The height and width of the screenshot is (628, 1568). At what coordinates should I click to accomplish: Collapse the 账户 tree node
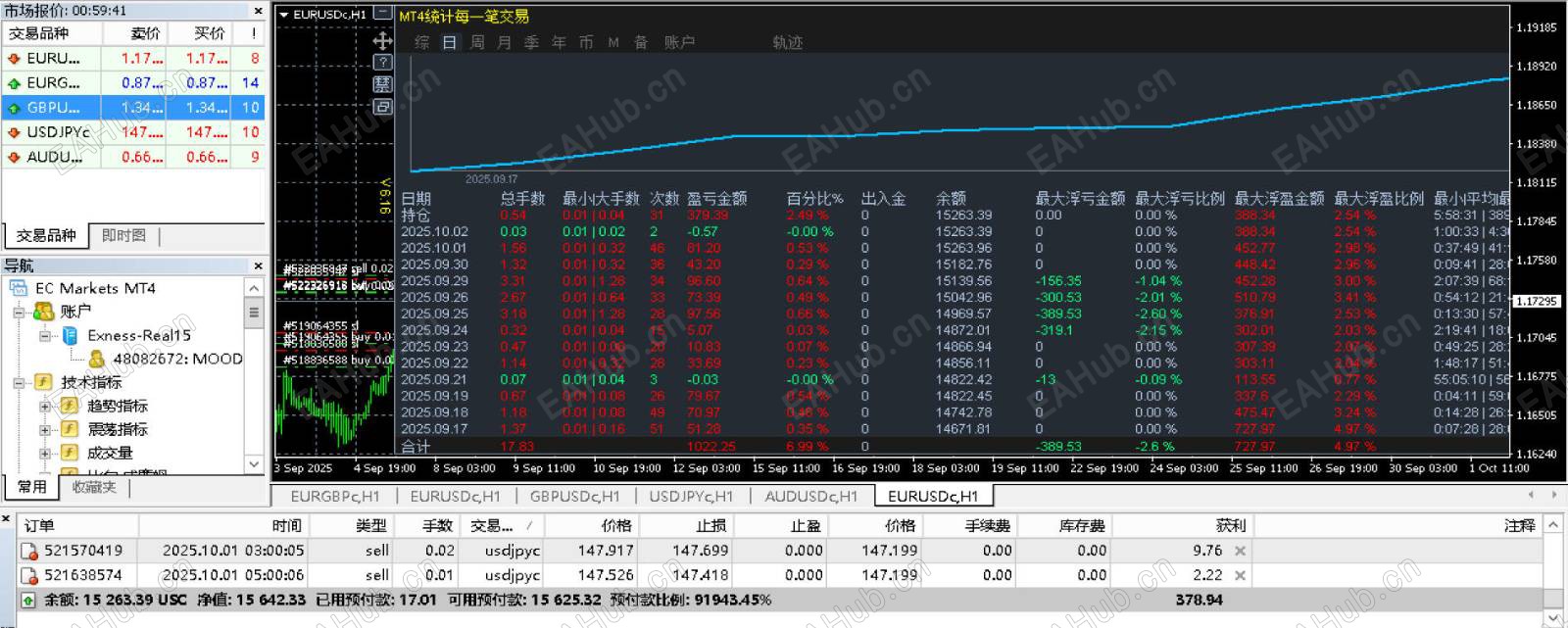19,312
